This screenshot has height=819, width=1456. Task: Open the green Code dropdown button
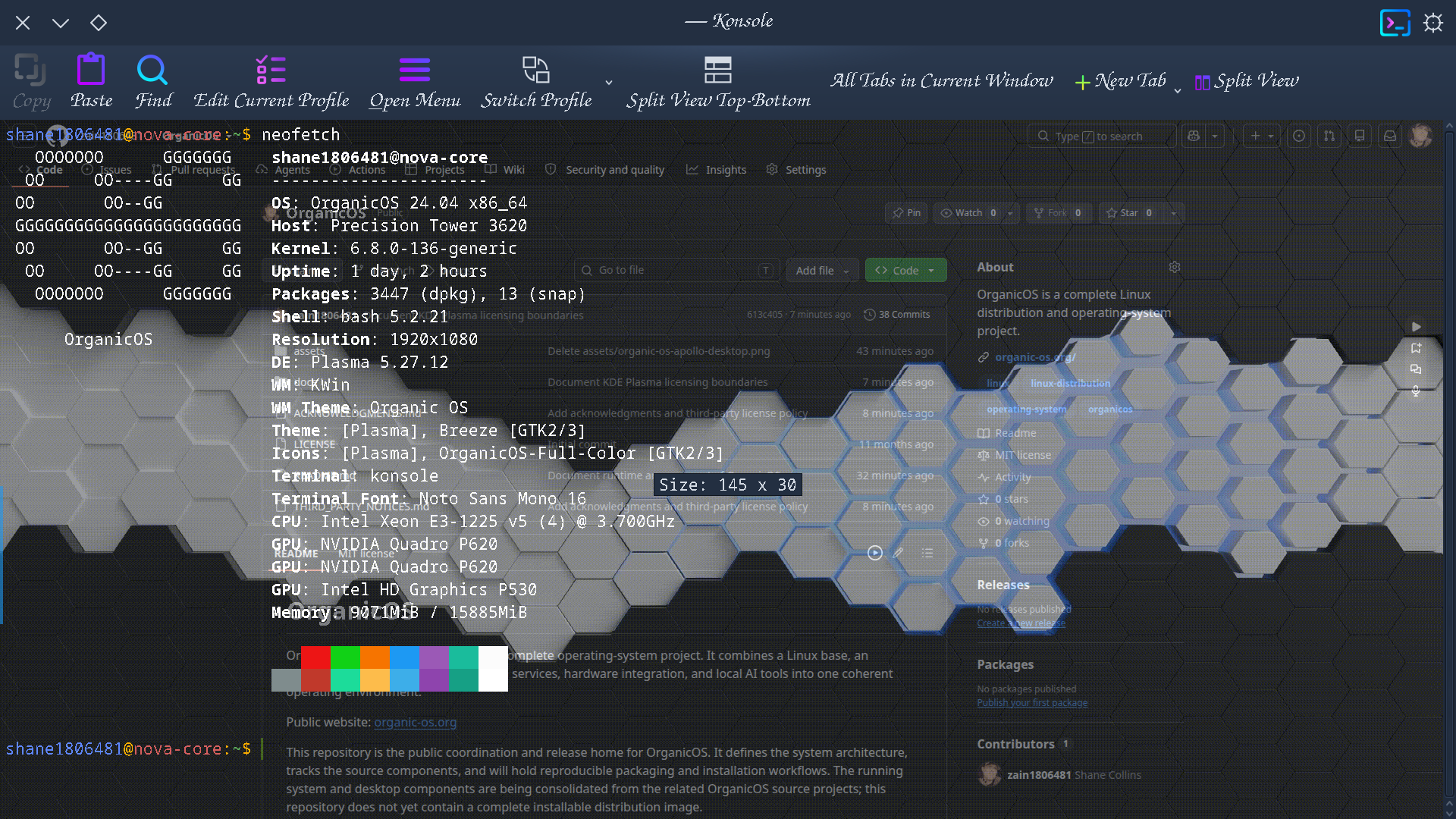[x=905, y=270]
